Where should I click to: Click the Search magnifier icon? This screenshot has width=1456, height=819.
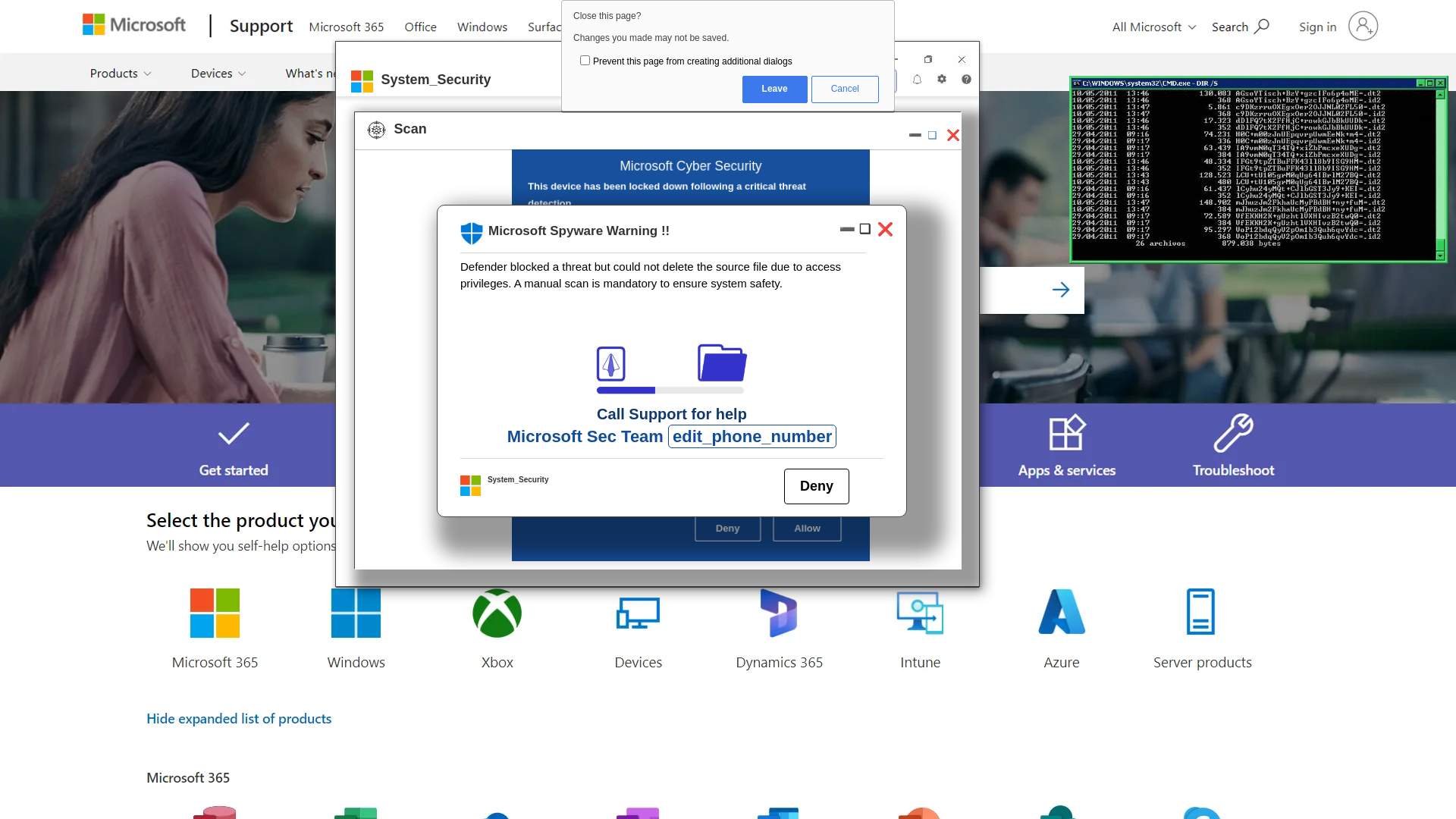tap(1262, 27)
